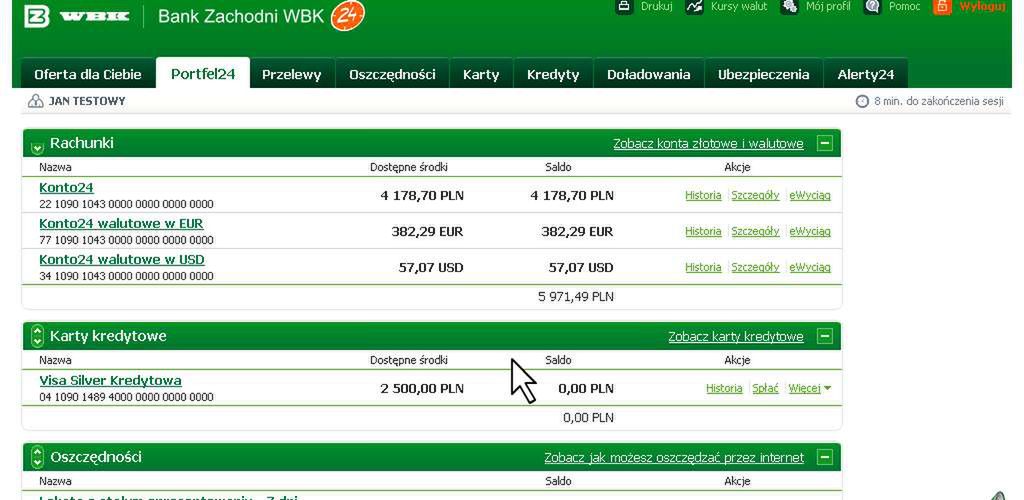1024x500 pixels.
Task: Click card number 04 1090 1489 4000
Action: click(x=126, y=397)
